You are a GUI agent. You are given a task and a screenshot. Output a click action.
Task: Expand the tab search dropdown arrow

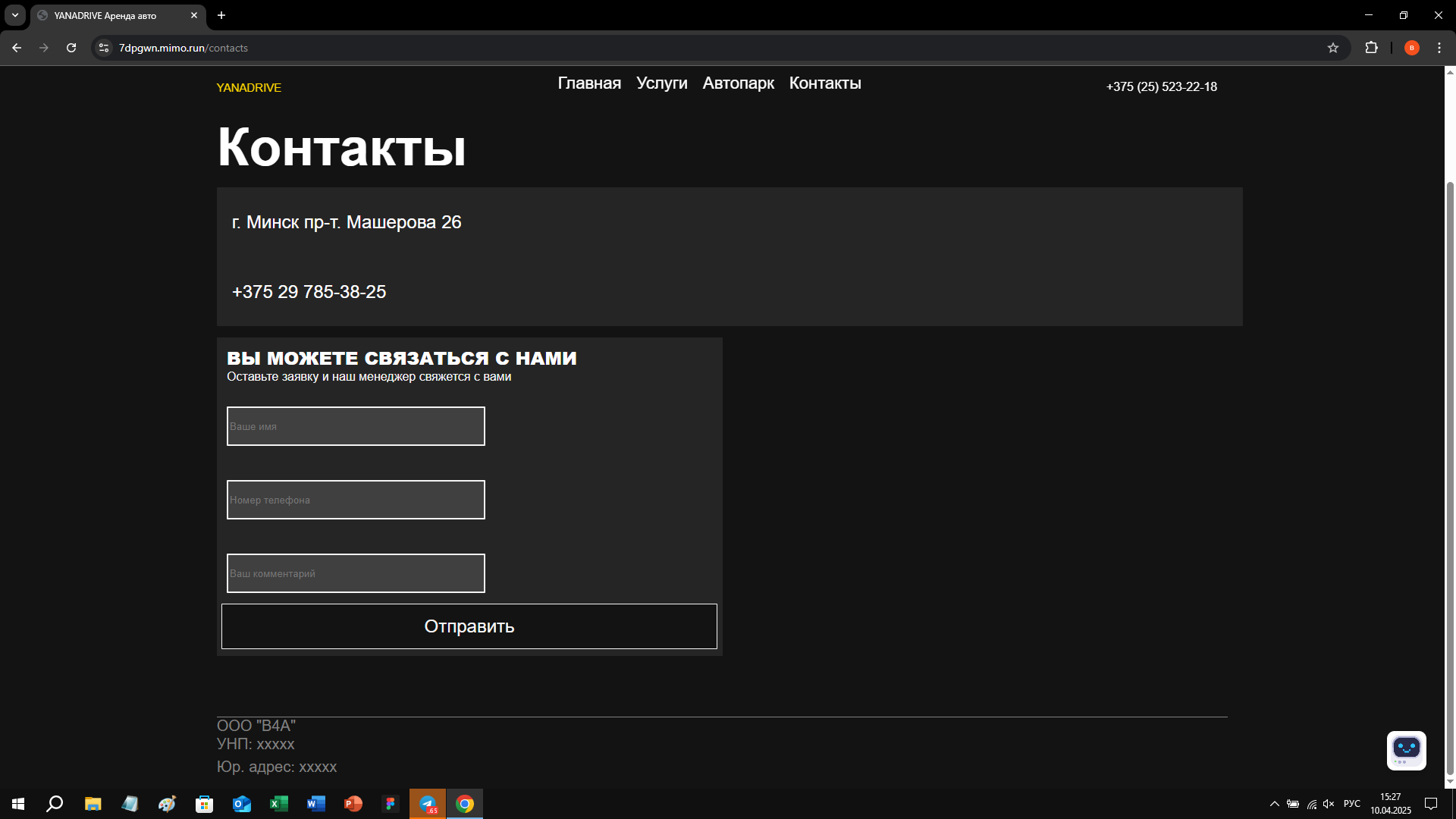pos(15,15)
